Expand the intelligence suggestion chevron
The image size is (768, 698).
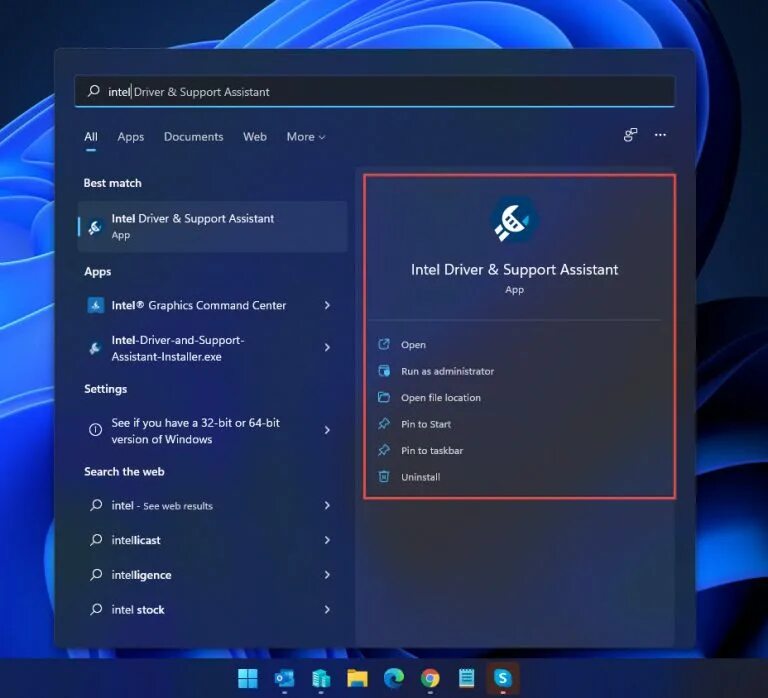click(x=327, y=575)
